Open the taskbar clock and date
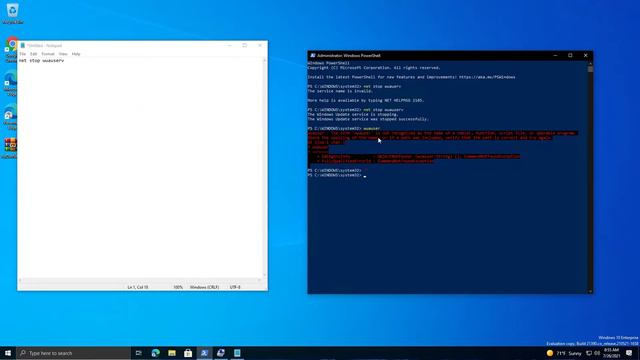This screenshot has height=360, width=640. coord(611,353)
